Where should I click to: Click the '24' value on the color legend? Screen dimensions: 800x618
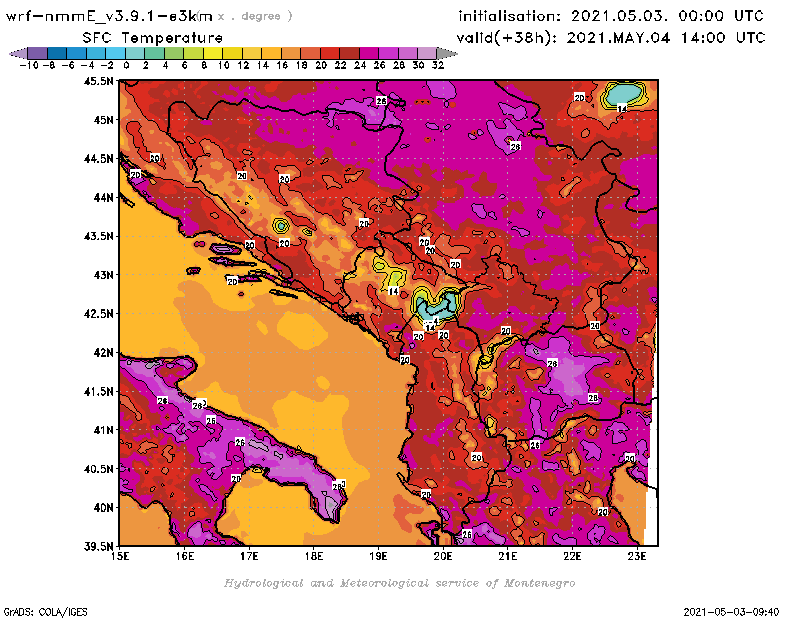tap(360, 65)
